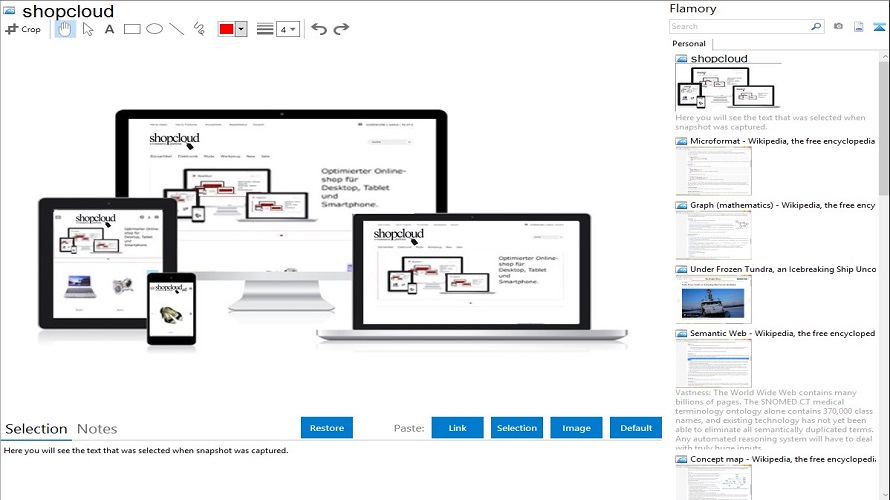
Task: Switch to the Selection tab
Action: pyautogui.click(x=36, y=429)
